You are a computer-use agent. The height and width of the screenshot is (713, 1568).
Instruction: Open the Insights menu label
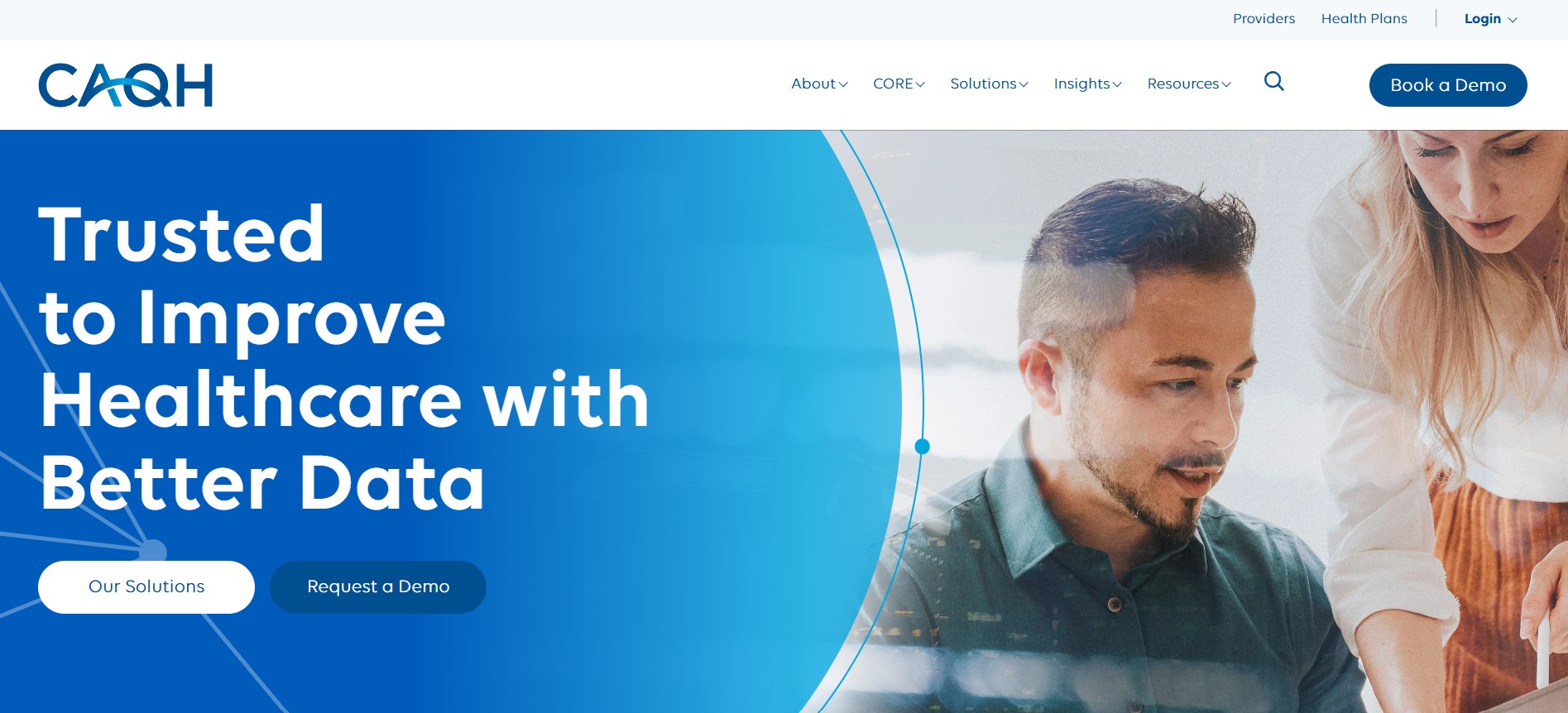coord(1081,84)
